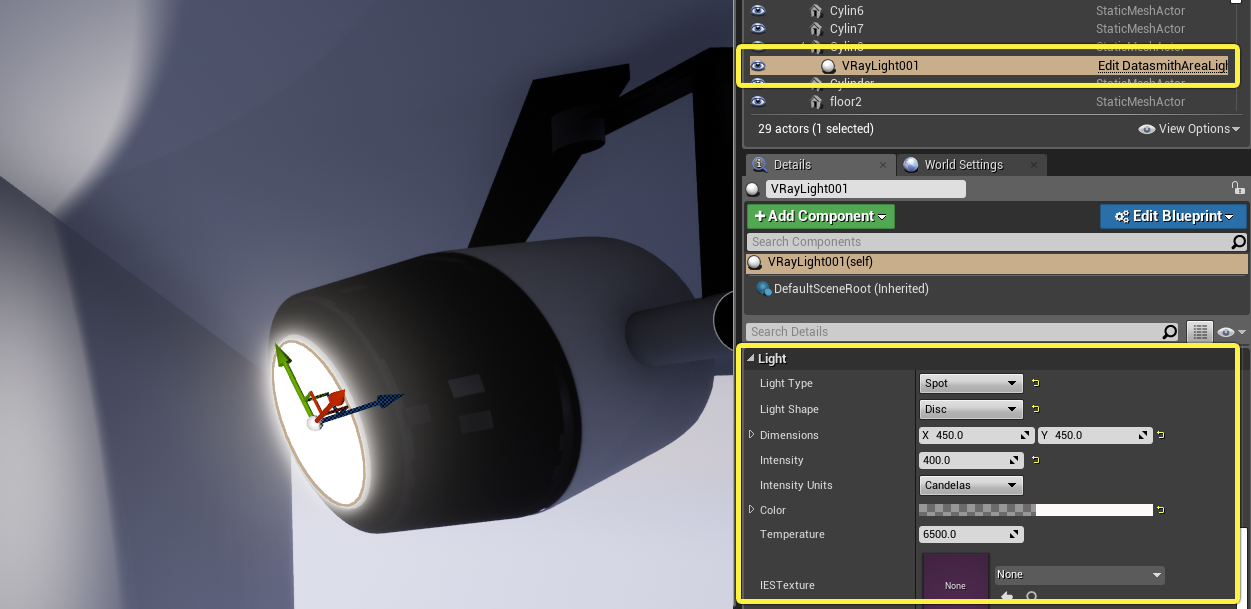Open Intensity Units dropdown showing Candelas
1251x609 pixels.
[971, 485]
